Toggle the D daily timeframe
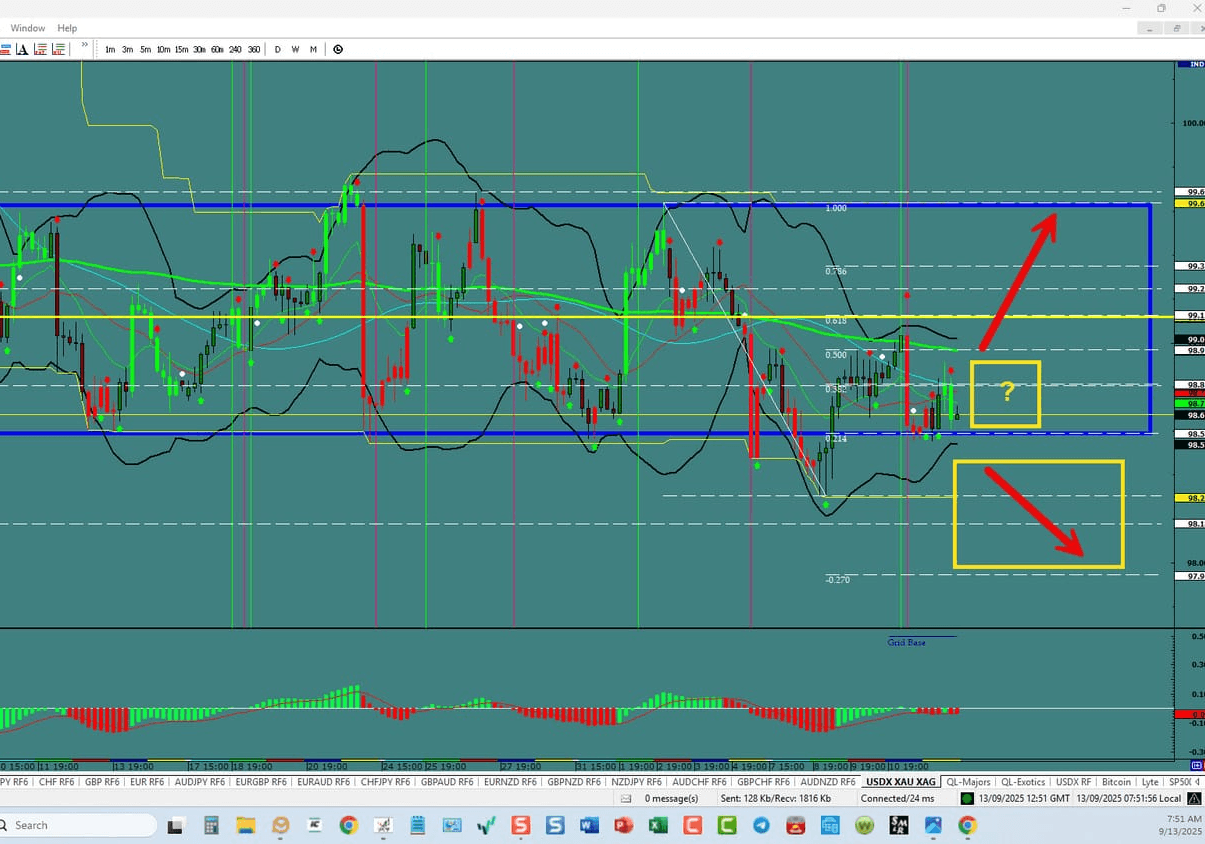The height and width of the screenshot is (844, 1205). [x=277, y=49]
